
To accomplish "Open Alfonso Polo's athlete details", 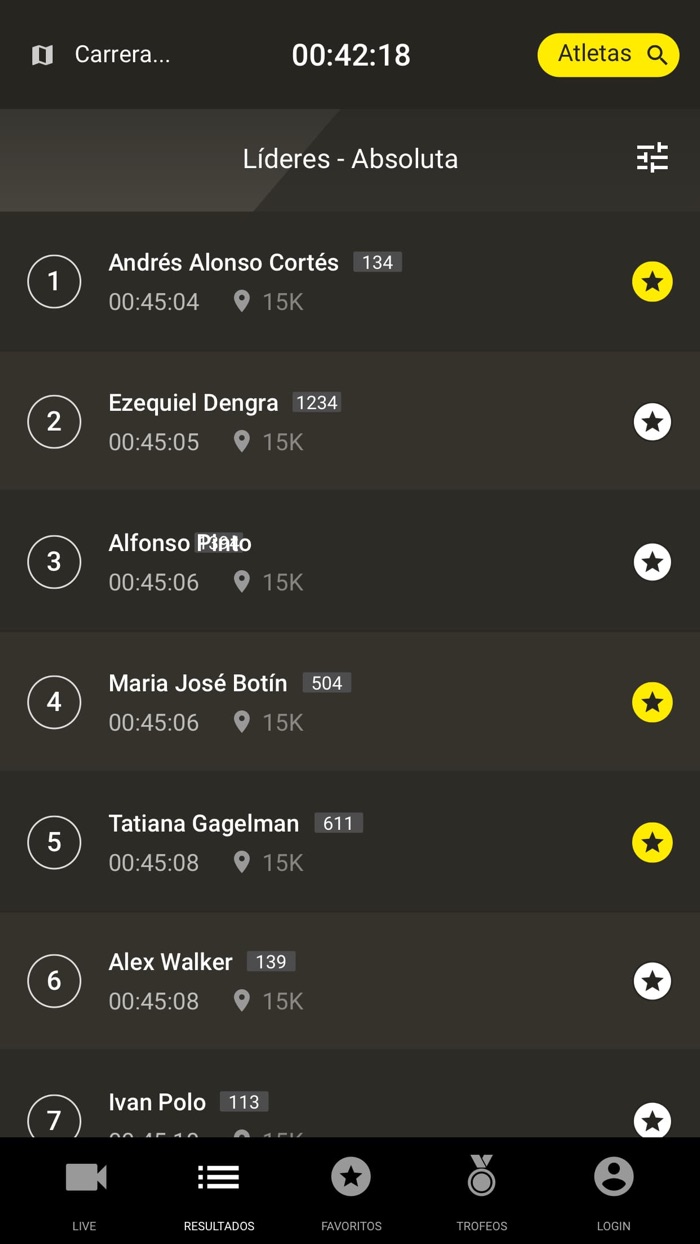I will click(x=180, y=544).
